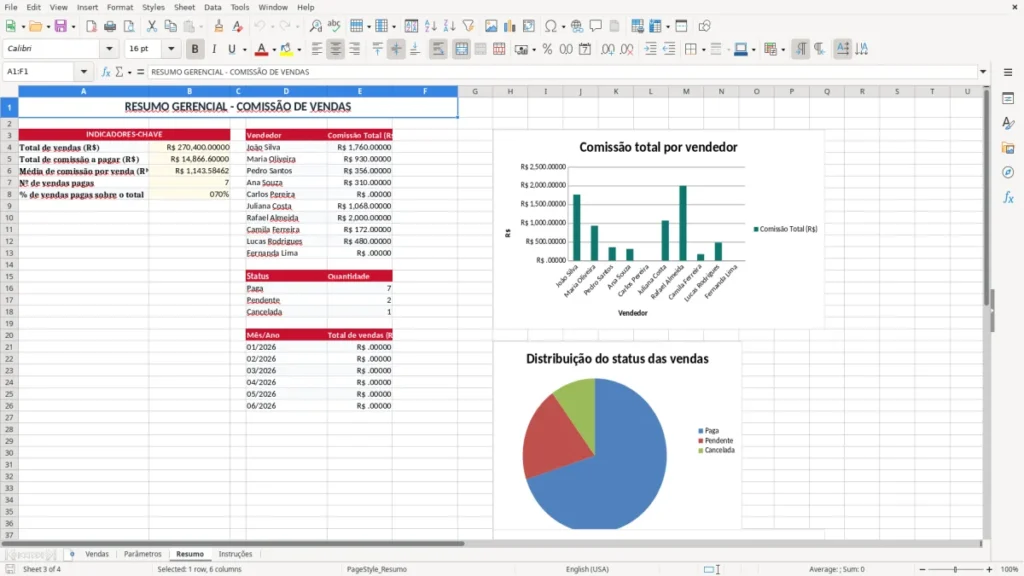Open the font size dropdown
The height and width of the screenshot is (576, 1024).
click(171, 48)
